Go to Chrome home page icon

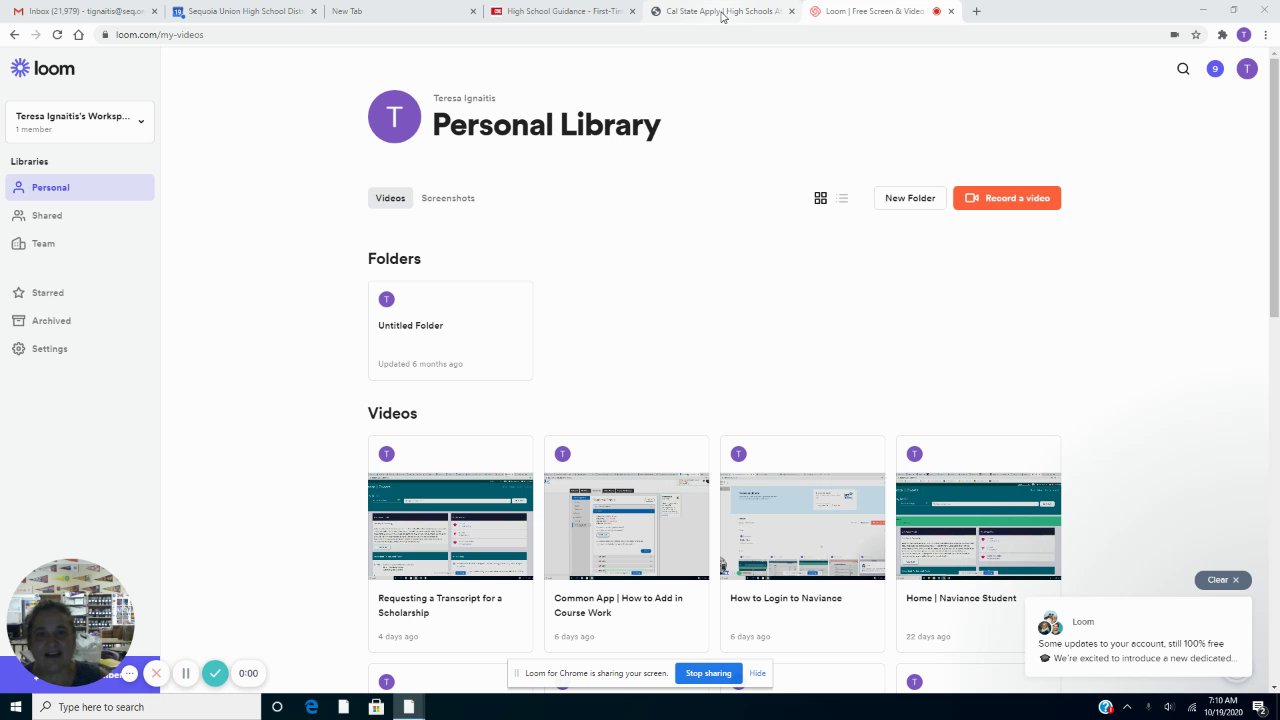point(78,34)
